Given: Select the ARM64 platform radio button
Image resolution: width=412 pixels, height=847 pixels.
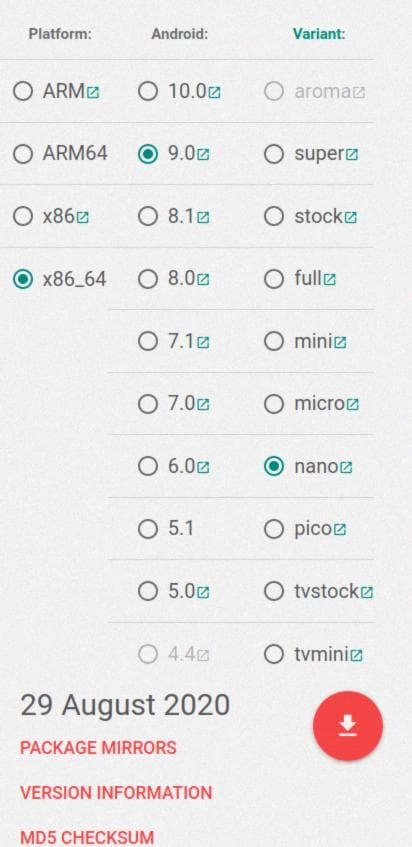Looking at the screenshot, I should (x=23, y=154).
